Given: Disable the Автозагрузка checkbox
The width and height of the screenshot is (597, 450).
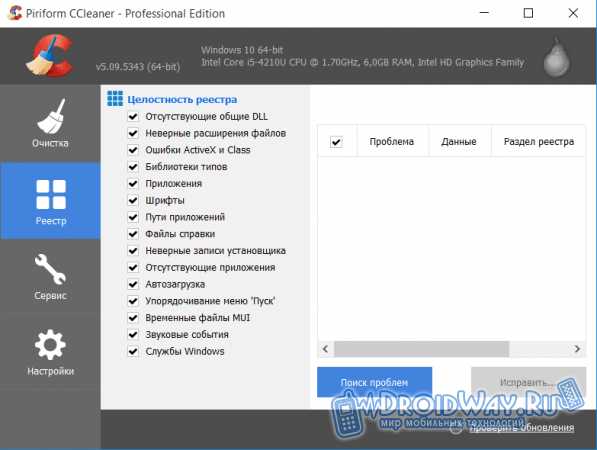Looking at the screenshot, I should (133, 284).
